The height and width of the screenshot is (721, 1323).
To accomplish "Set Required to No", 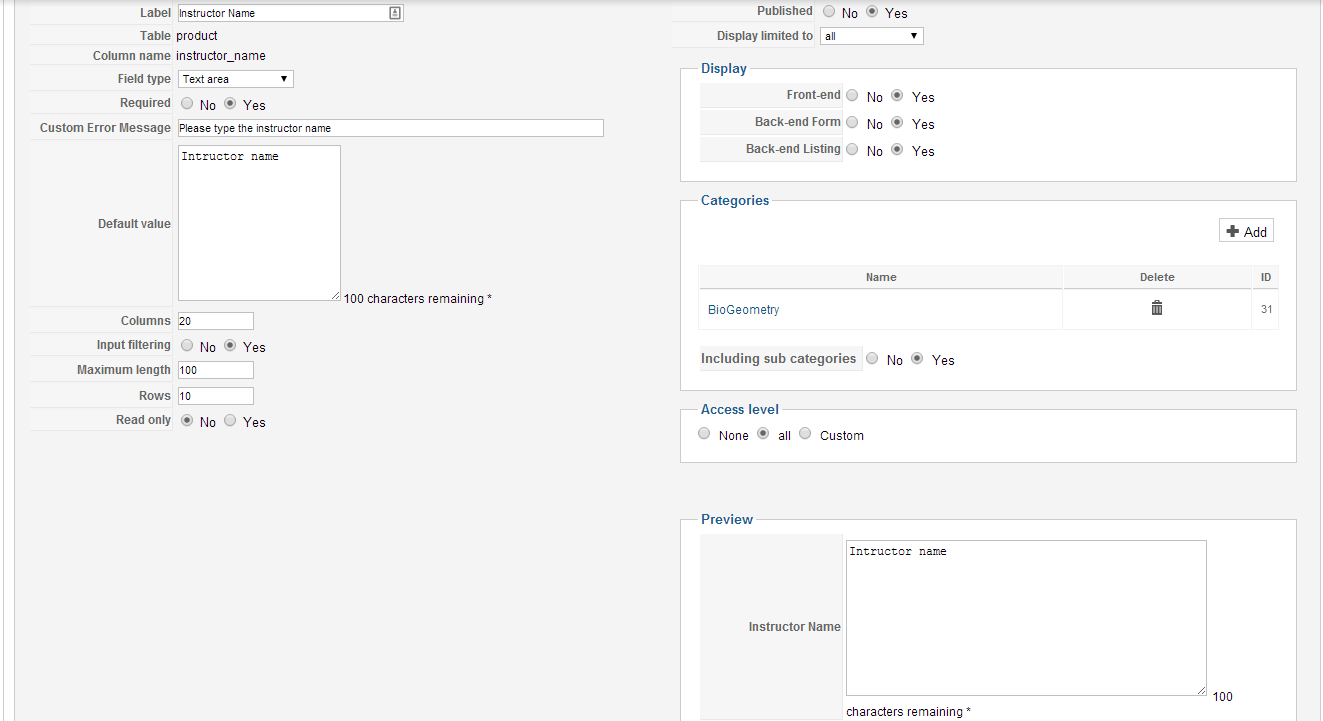I will coord(187,104).
